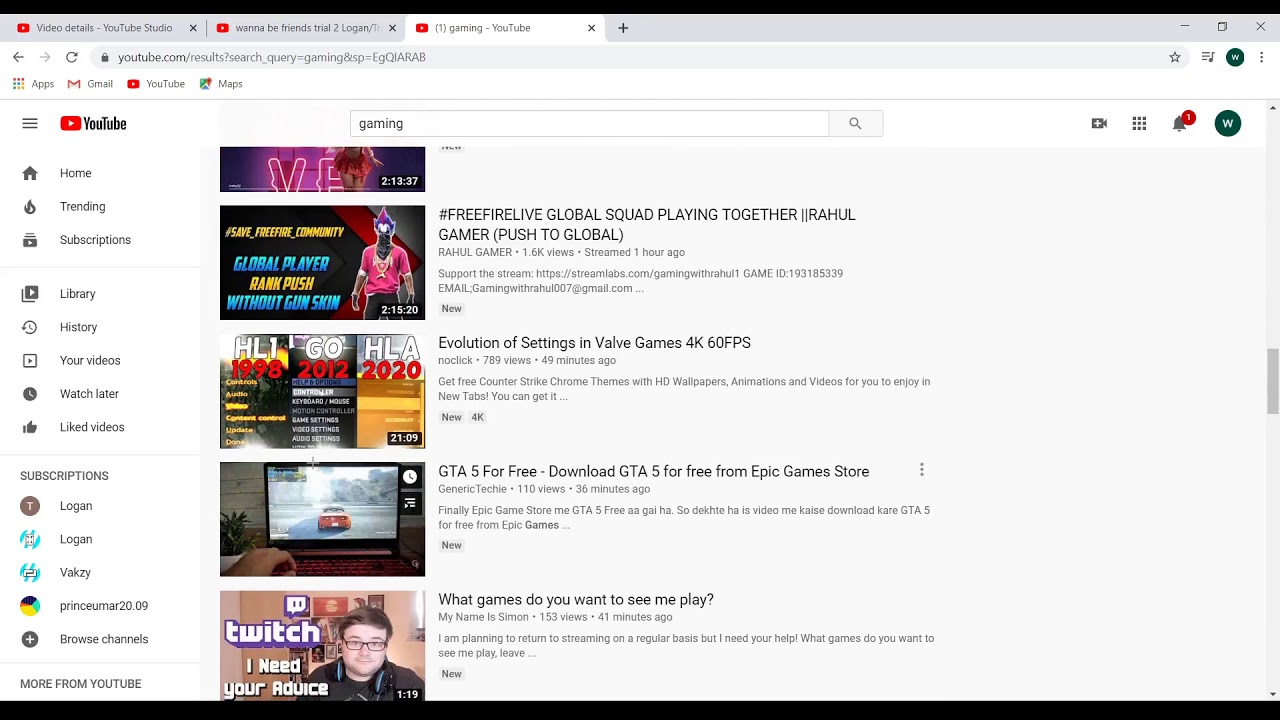Click Browse channels plus icon

tap(30, 639)
